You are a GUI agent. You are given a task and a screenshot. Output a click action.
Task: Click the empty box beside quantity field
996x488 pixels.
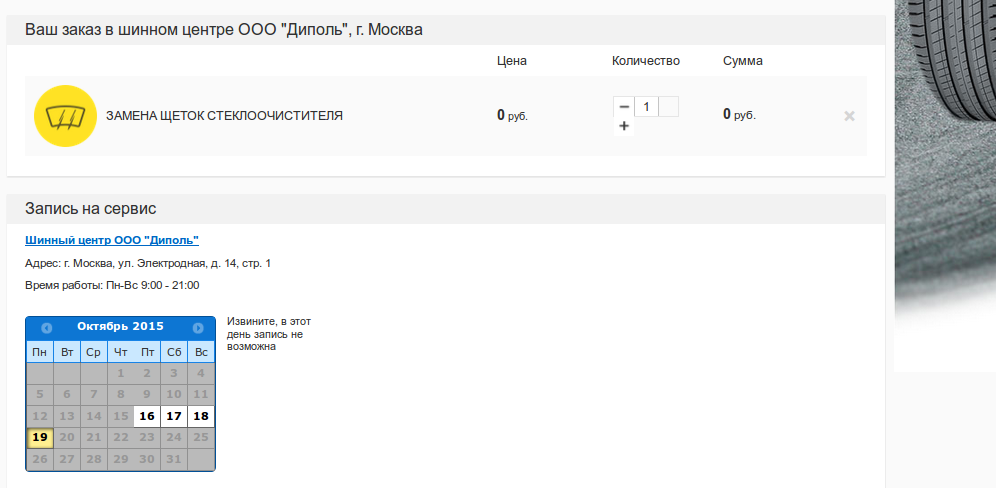668,107
